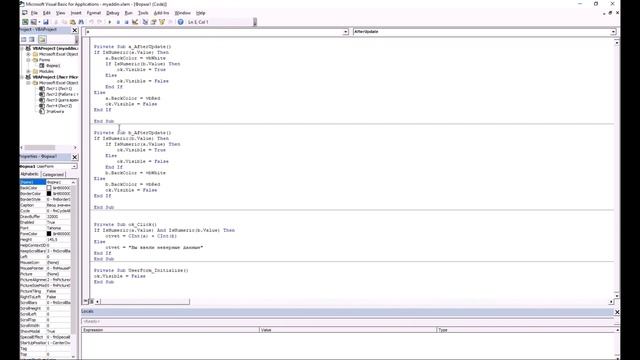The image size is (640, 360).
Task: Close the Locals window
Action: pyautogui.click(x=617, y=312)
